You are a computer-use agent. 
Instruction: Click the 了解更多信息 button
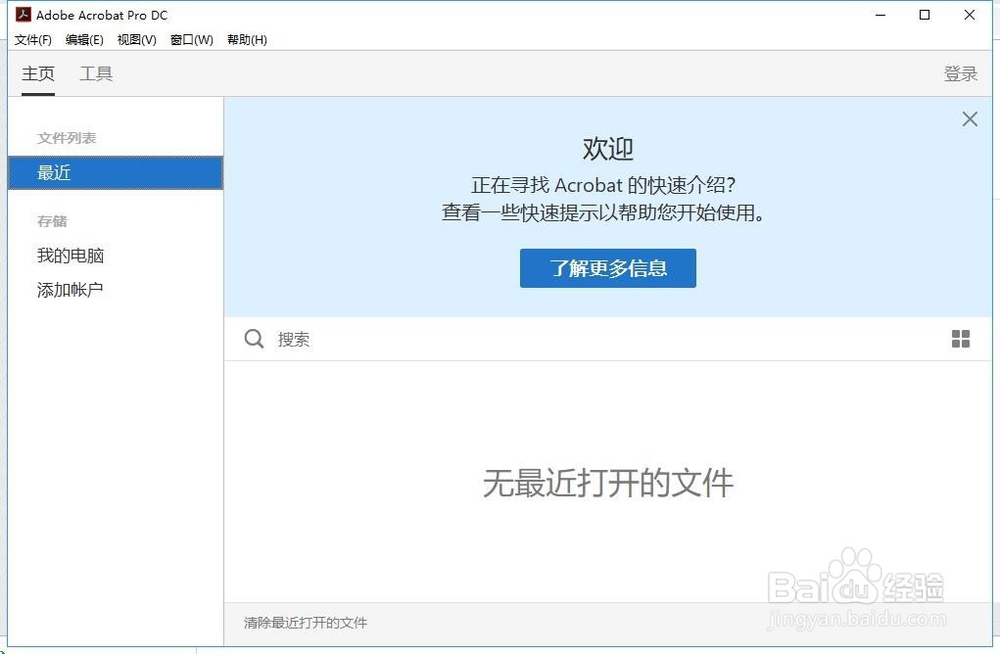(x=608, y=268)
